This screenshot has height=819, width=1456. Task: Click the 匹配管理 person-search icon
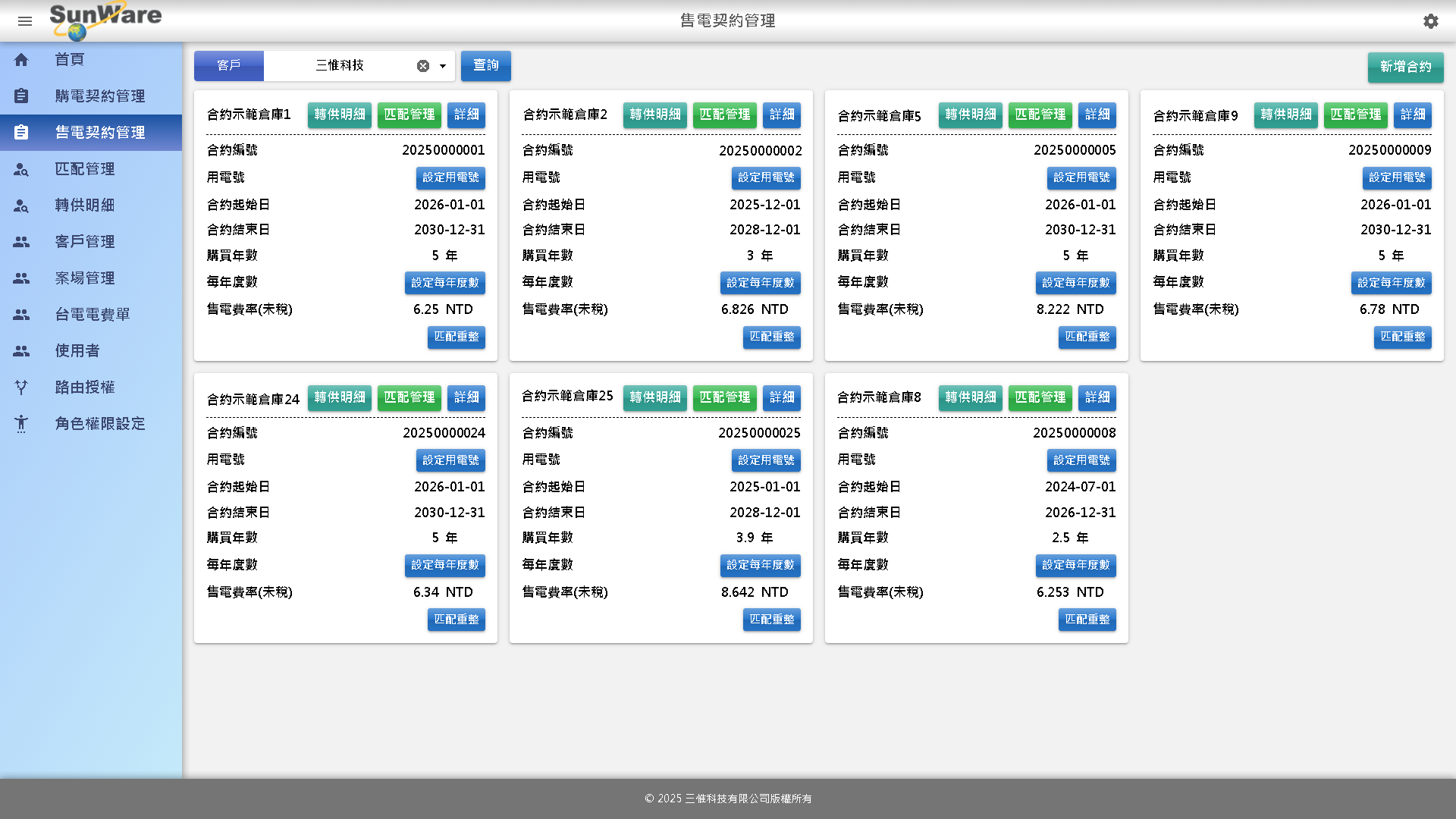21,169
